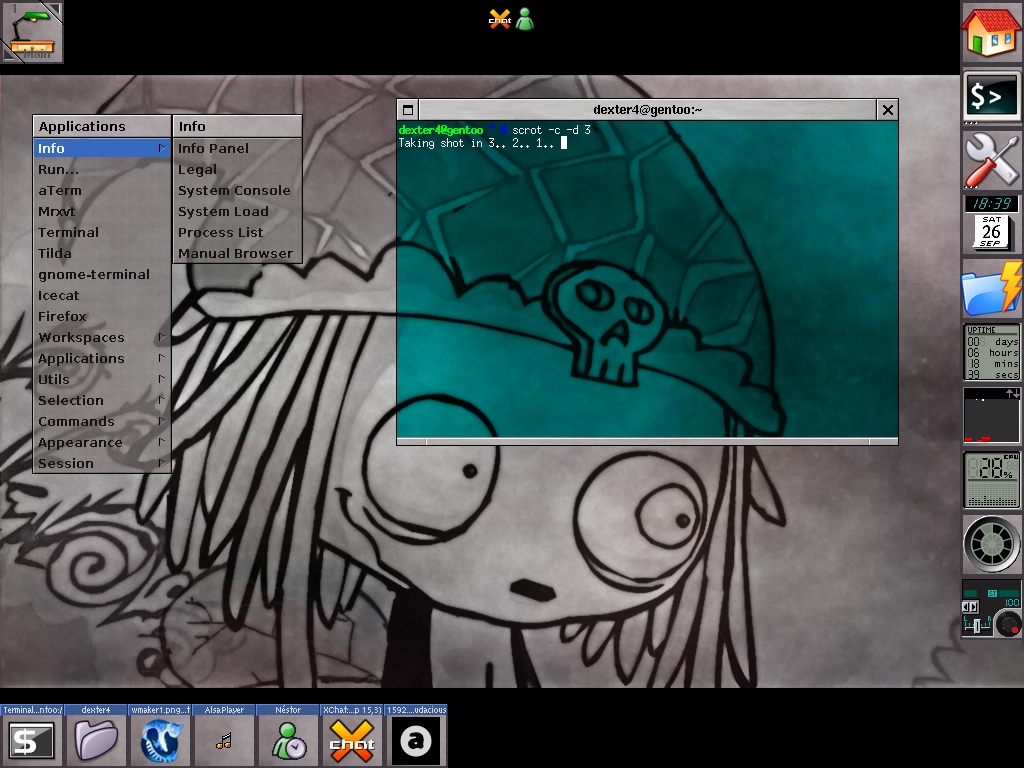
Task: Open the Home house dock icon
Action: point(991,33)
